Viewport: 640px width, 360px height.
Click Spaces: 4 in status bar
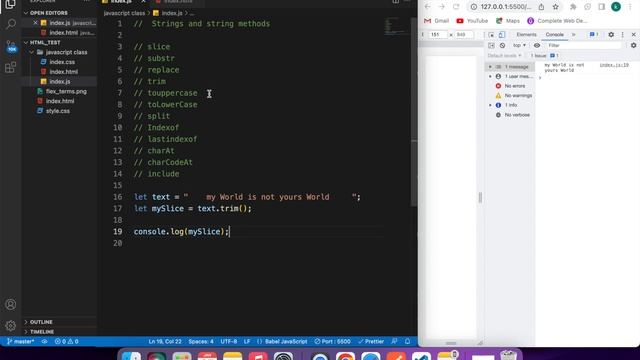(201, 341)
